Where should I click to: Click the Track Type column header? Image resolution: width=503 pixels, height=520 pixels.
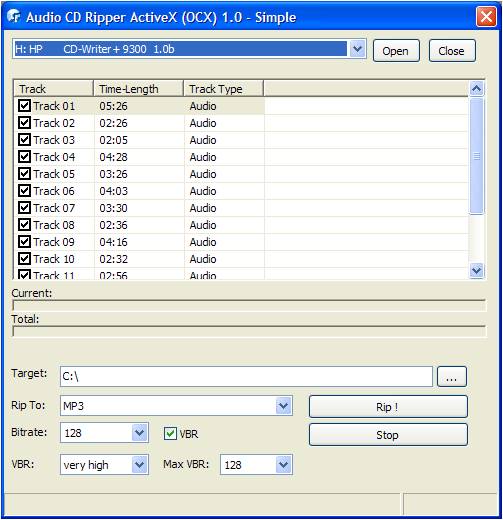click(x=223, y=89)
